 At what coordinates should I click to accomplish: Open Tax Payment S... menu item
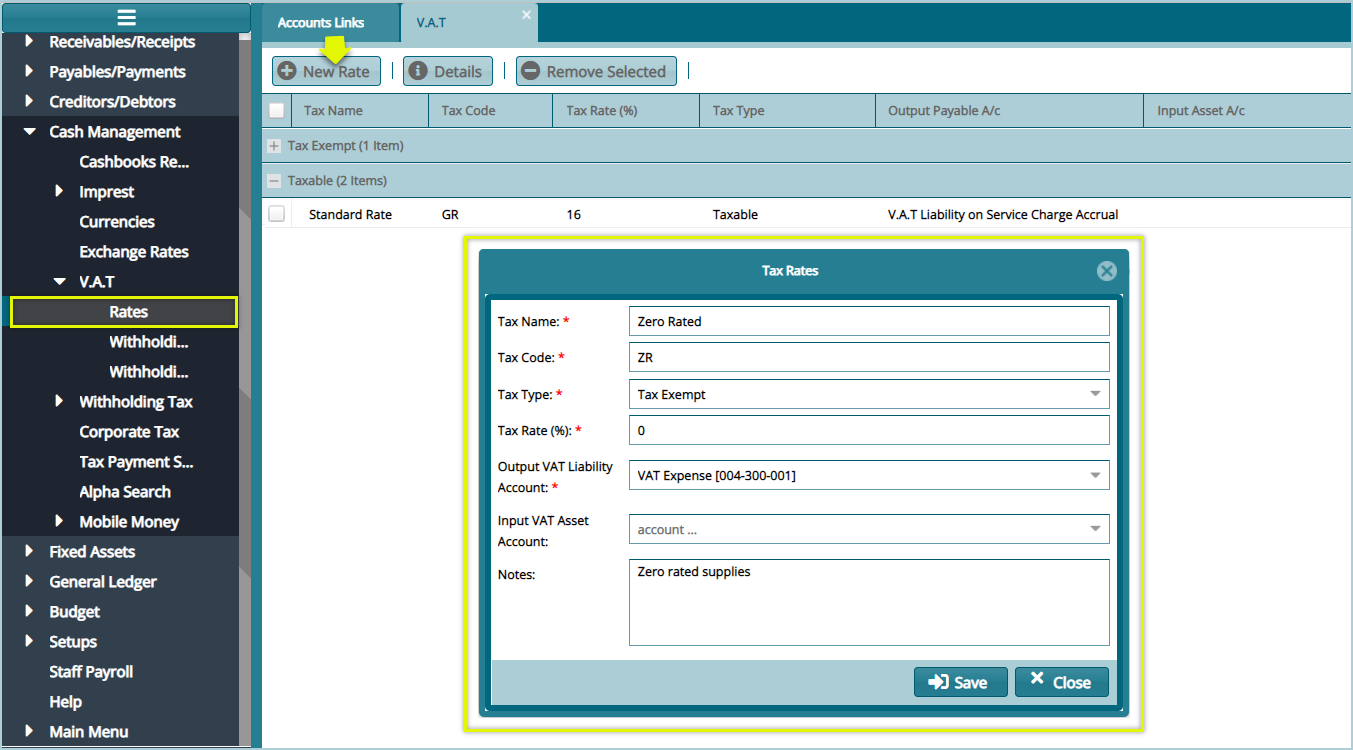click(x=136, y=462)
